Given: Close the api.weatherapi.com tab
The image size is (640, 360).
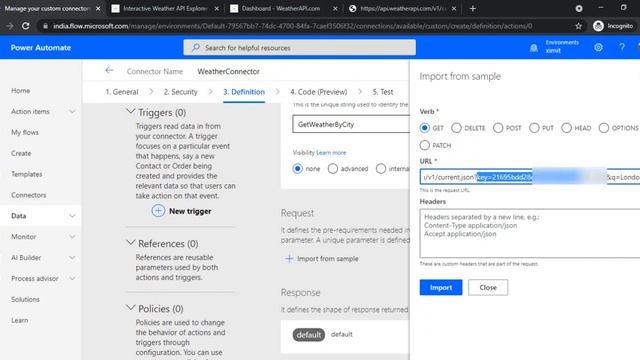Looking at the screenshot, I should (454, 9).
